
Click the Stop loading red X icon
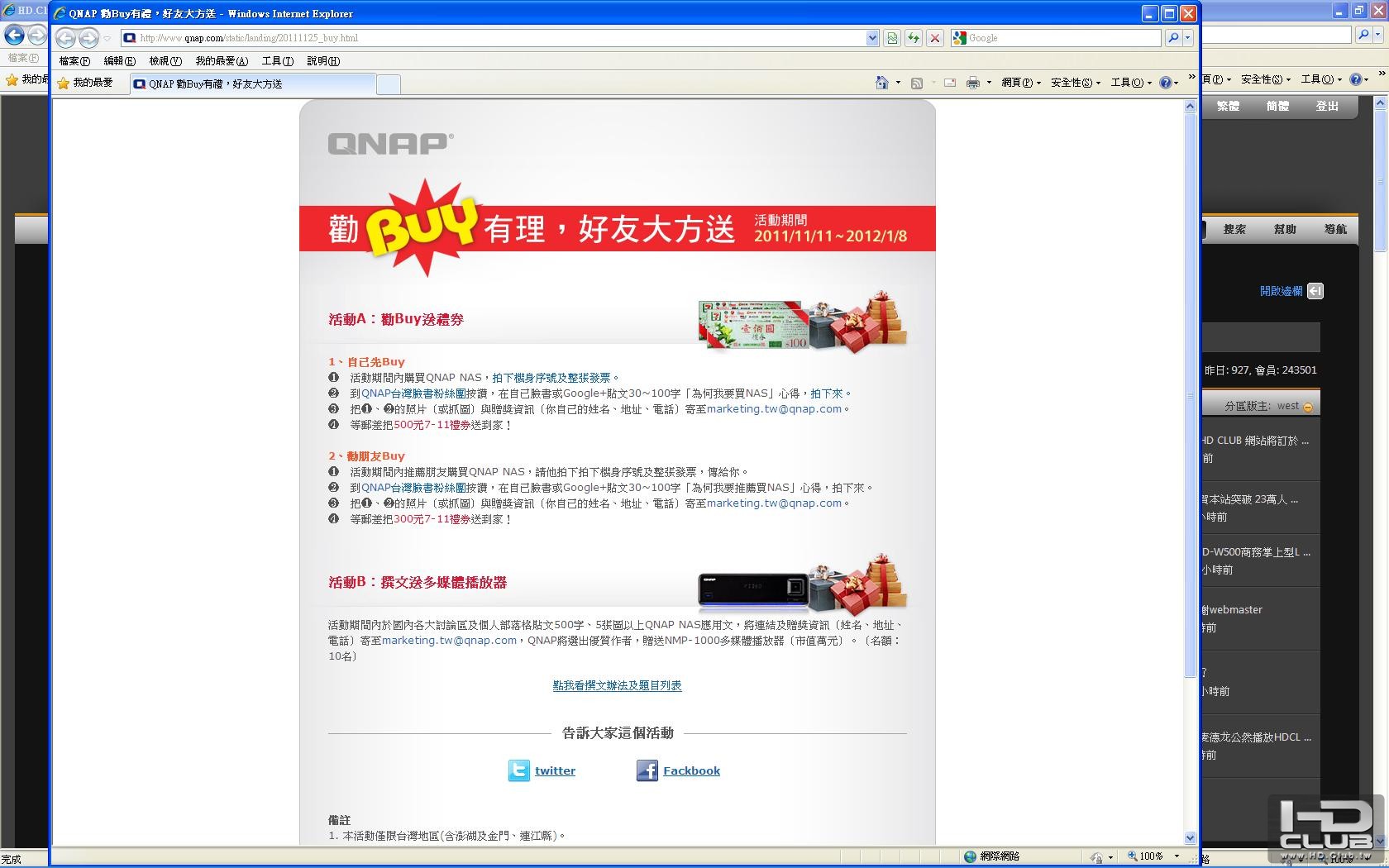(x=935, y=38)
